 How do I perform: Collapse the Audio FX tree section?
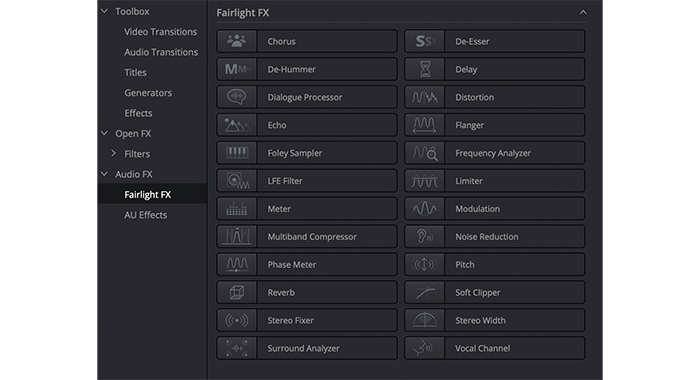[104, 174]
